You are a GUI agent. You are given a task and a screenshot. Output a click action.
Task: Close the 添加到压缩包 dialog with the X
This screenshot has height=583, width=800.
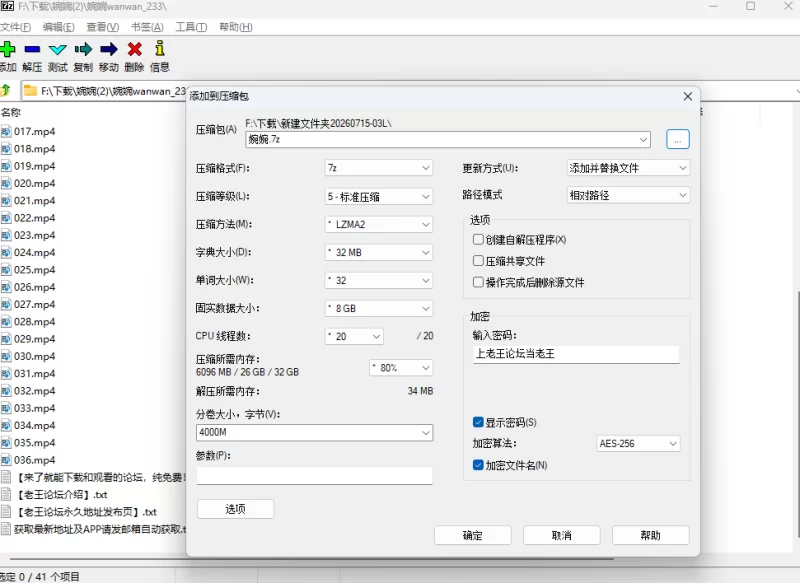[688, 96]
